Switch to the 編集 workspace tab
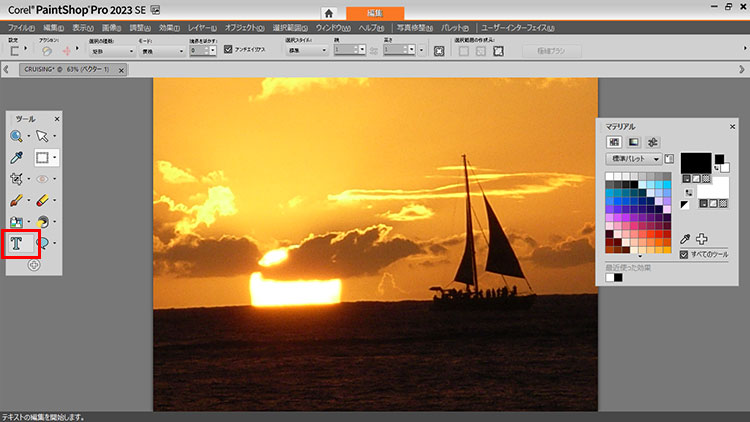This screenshot has height=422, width=750. pyautogui.click(x=375, y=12)
